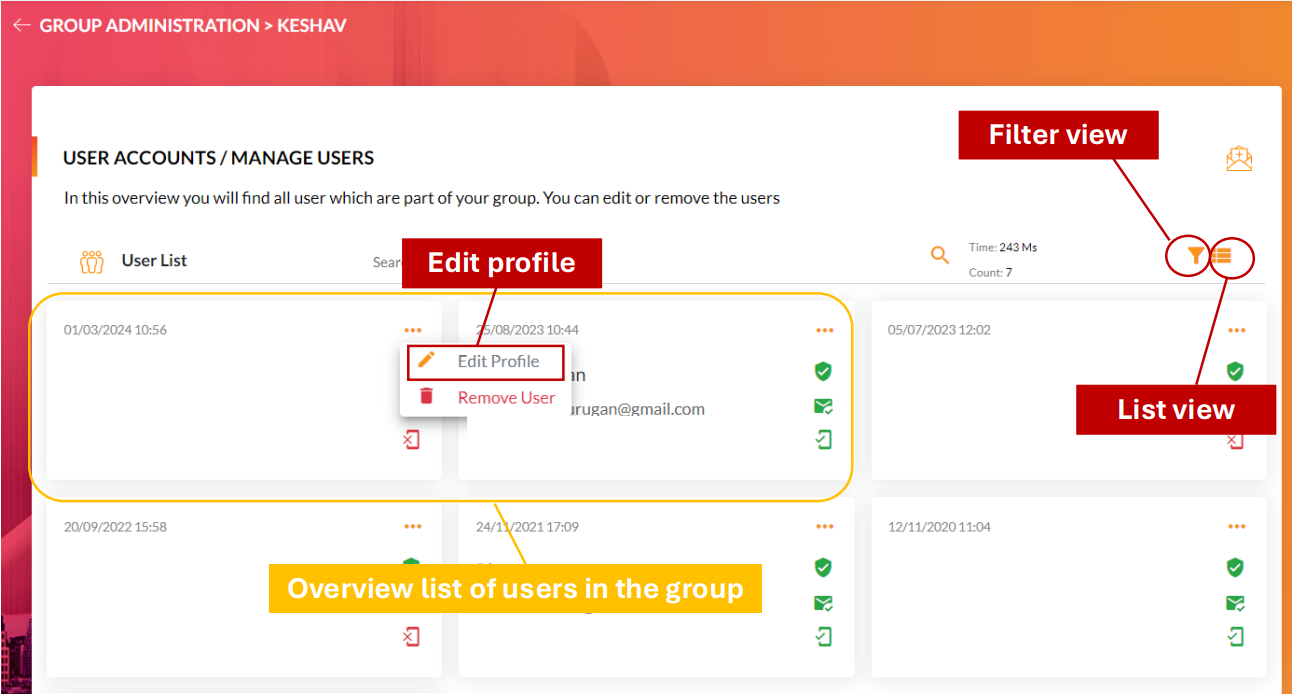
Task: Click the back arrow beside Group Administration
Action: click(21, 24)
